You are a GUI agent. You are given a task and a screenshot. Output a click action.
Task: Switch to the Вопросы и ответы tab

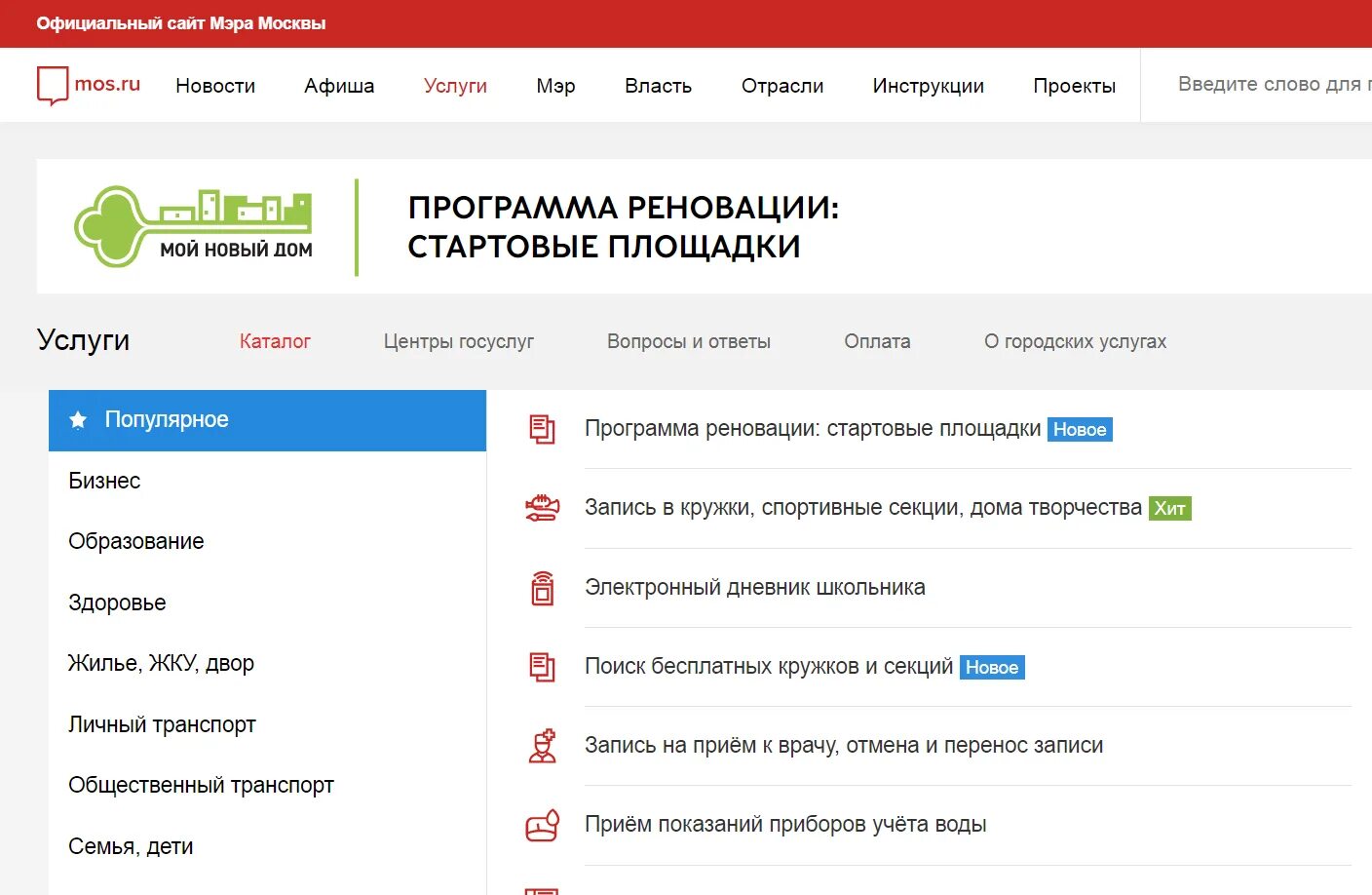[689, 341]
